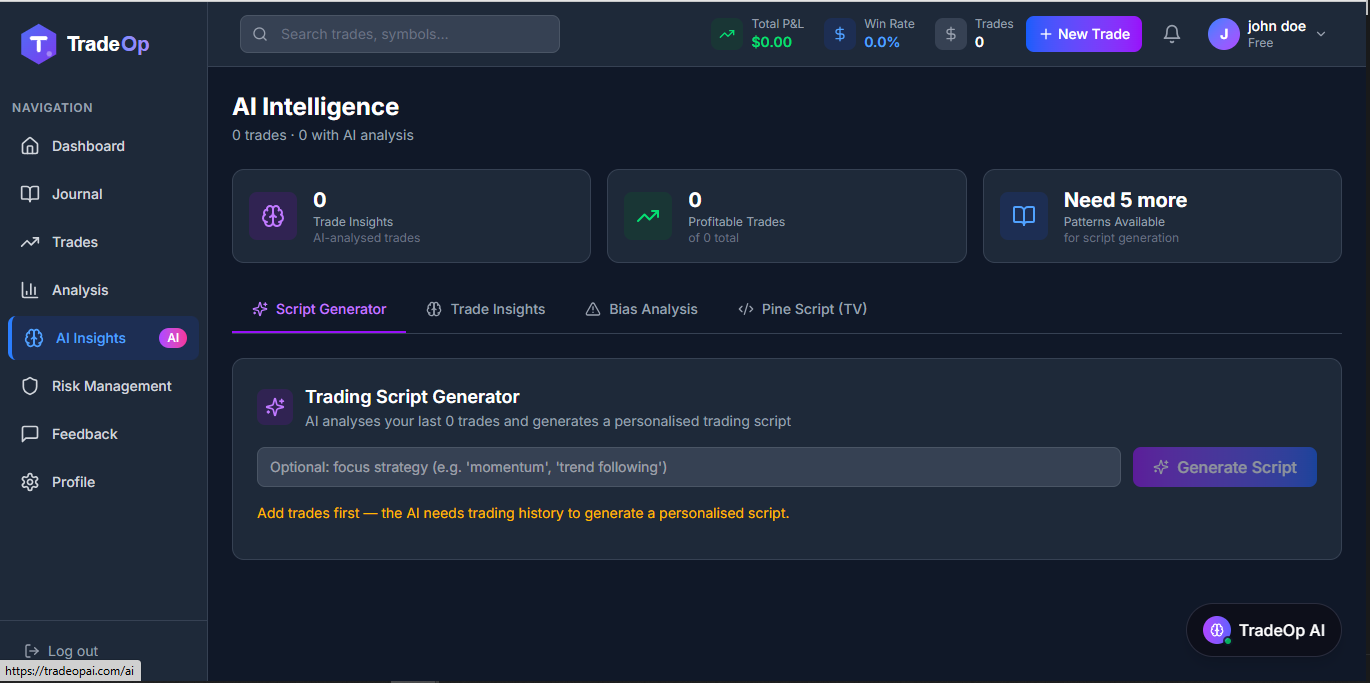Image resolution: width=1370 pixels, height=683 pixels.
Task: Select the Pine Script (TV) tab
Action: point(802,309)
